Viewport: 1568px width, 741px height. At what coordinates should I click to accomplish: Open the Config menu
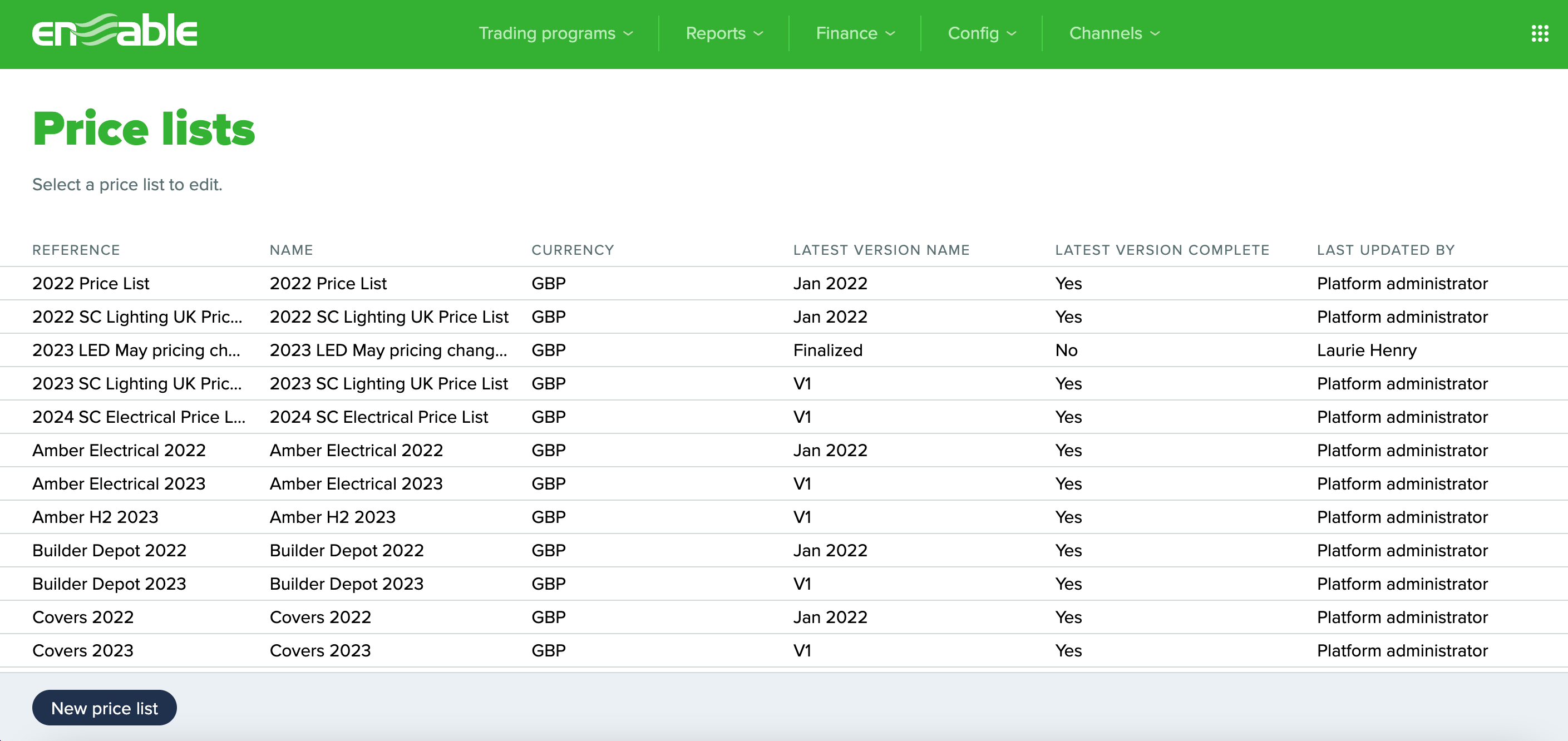pyautogui.click(x=981, y=33)
